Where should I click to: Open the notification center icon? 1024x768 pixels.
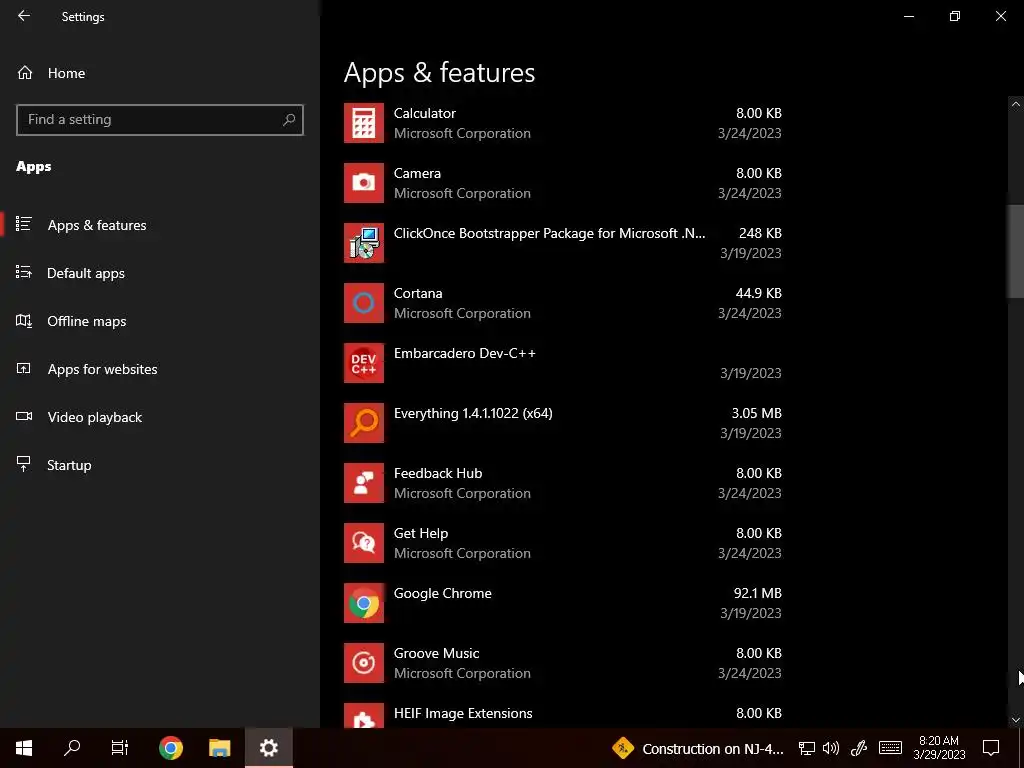point(991,748)
